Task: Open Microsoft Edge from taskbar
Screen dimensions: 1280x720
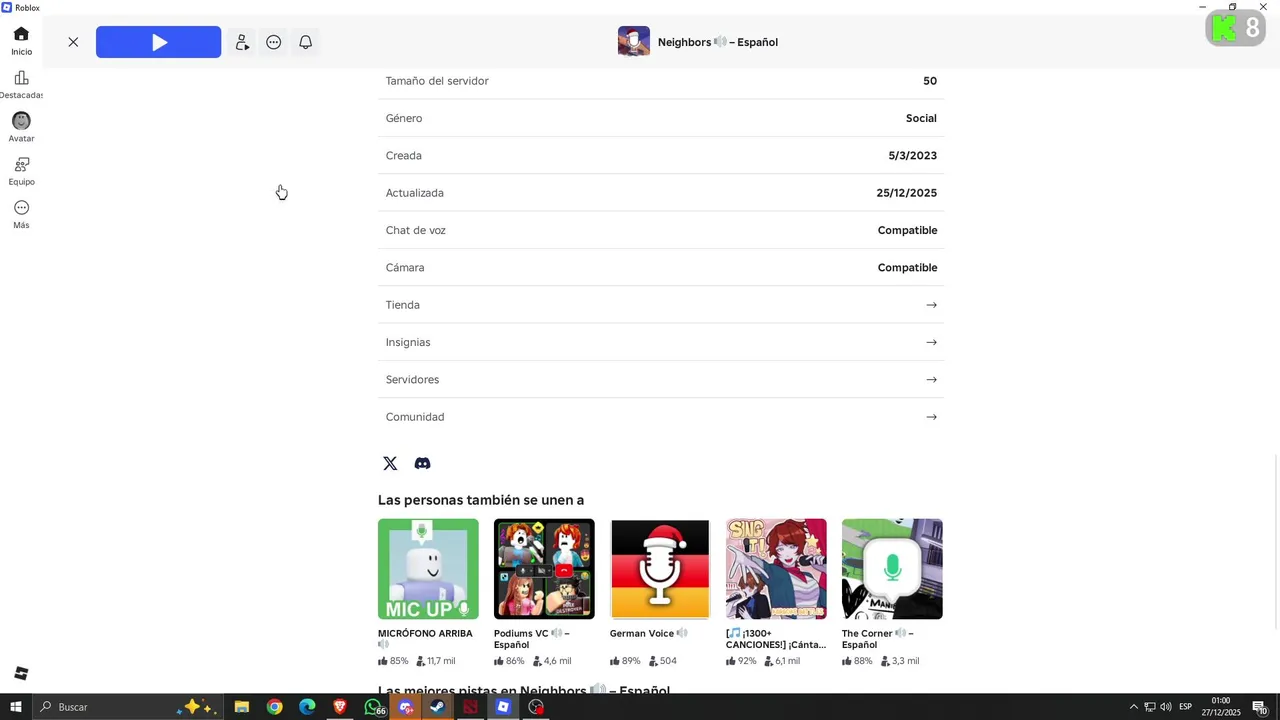Action: point(308,707)
